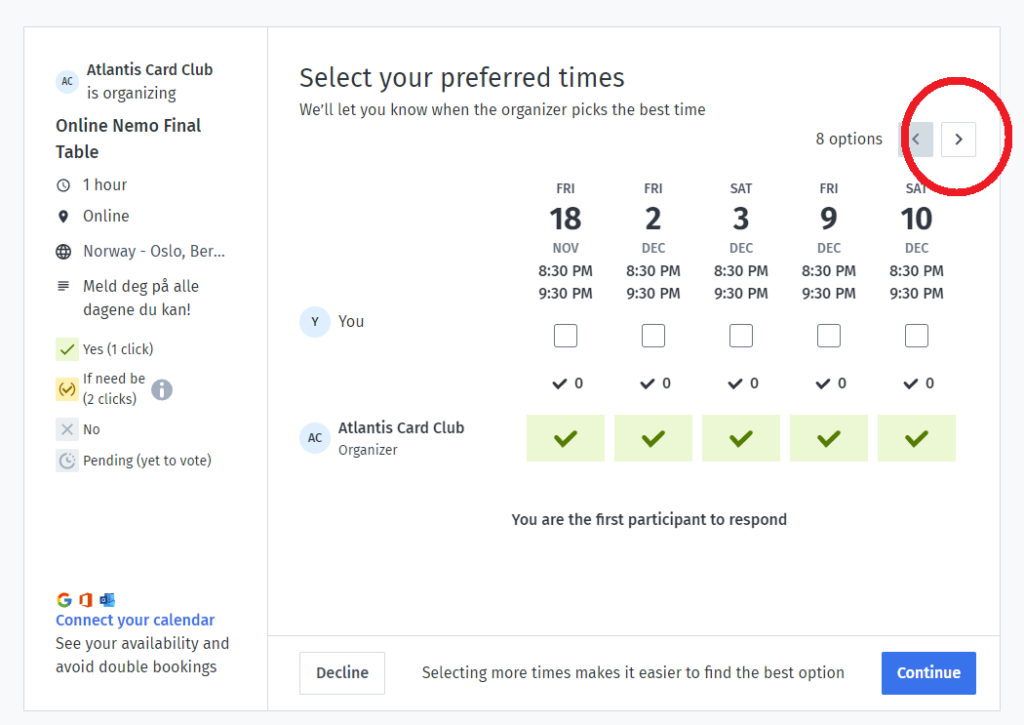
Task: Go back with left chevron arrow
Action: click(917, 139)
